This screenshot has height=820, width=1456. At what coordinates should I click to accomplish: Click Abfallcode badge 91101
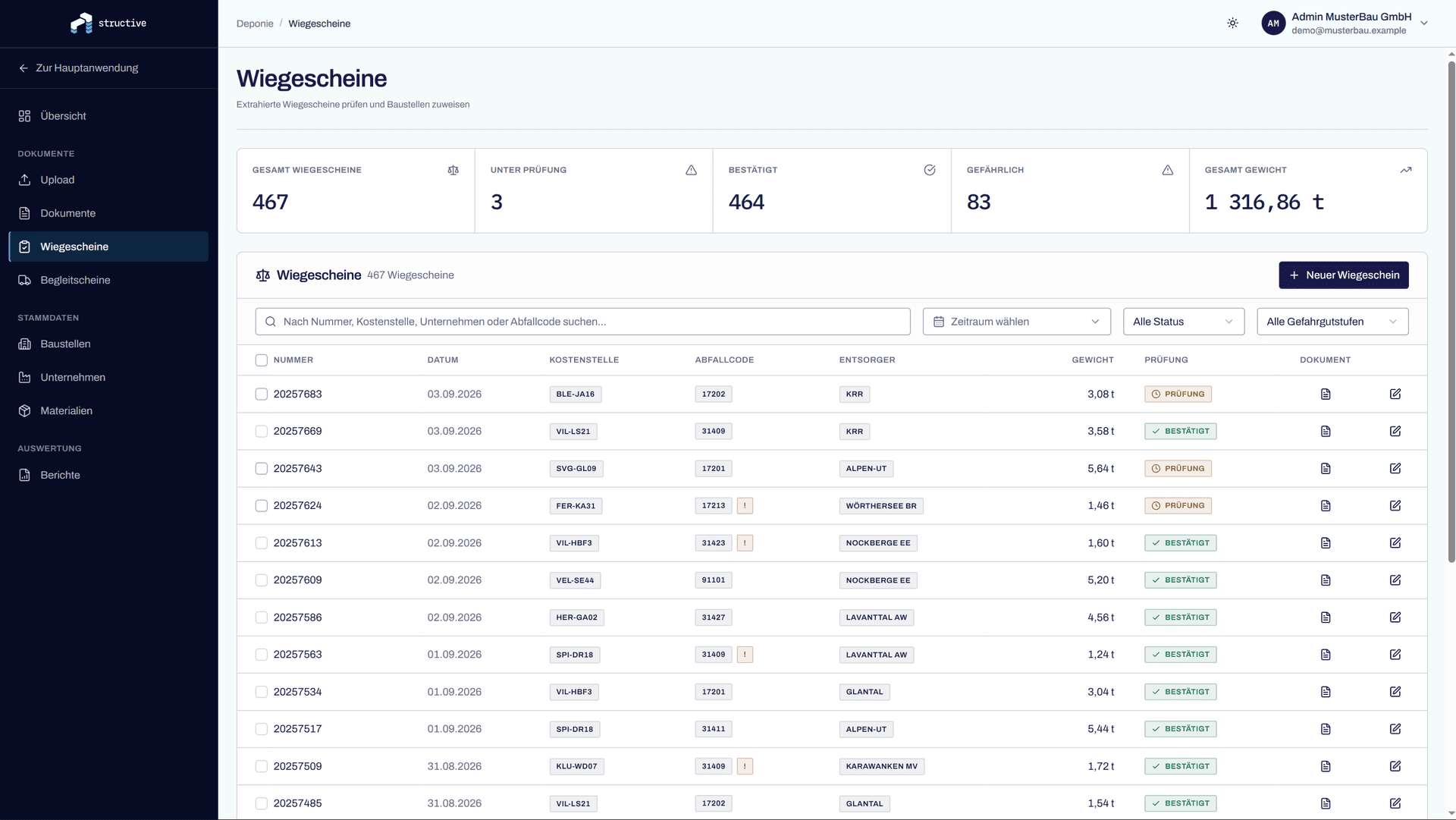click(x=713, y=580)
